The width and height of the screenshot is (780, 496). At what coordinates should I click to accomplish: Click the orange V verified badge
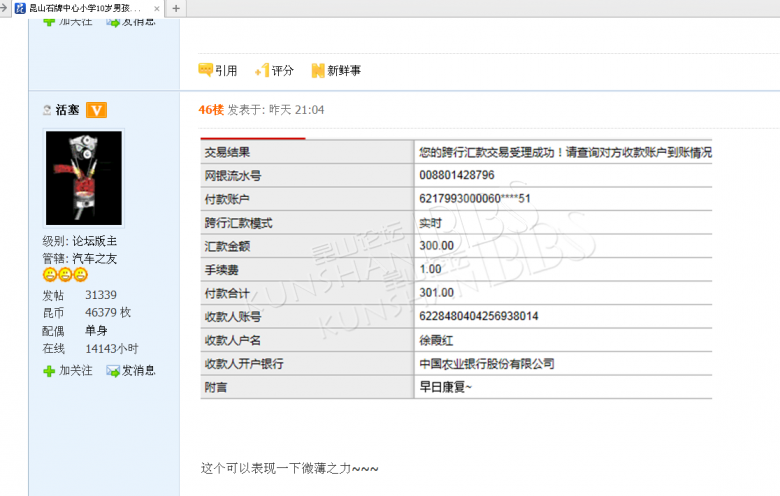point(97,110)
